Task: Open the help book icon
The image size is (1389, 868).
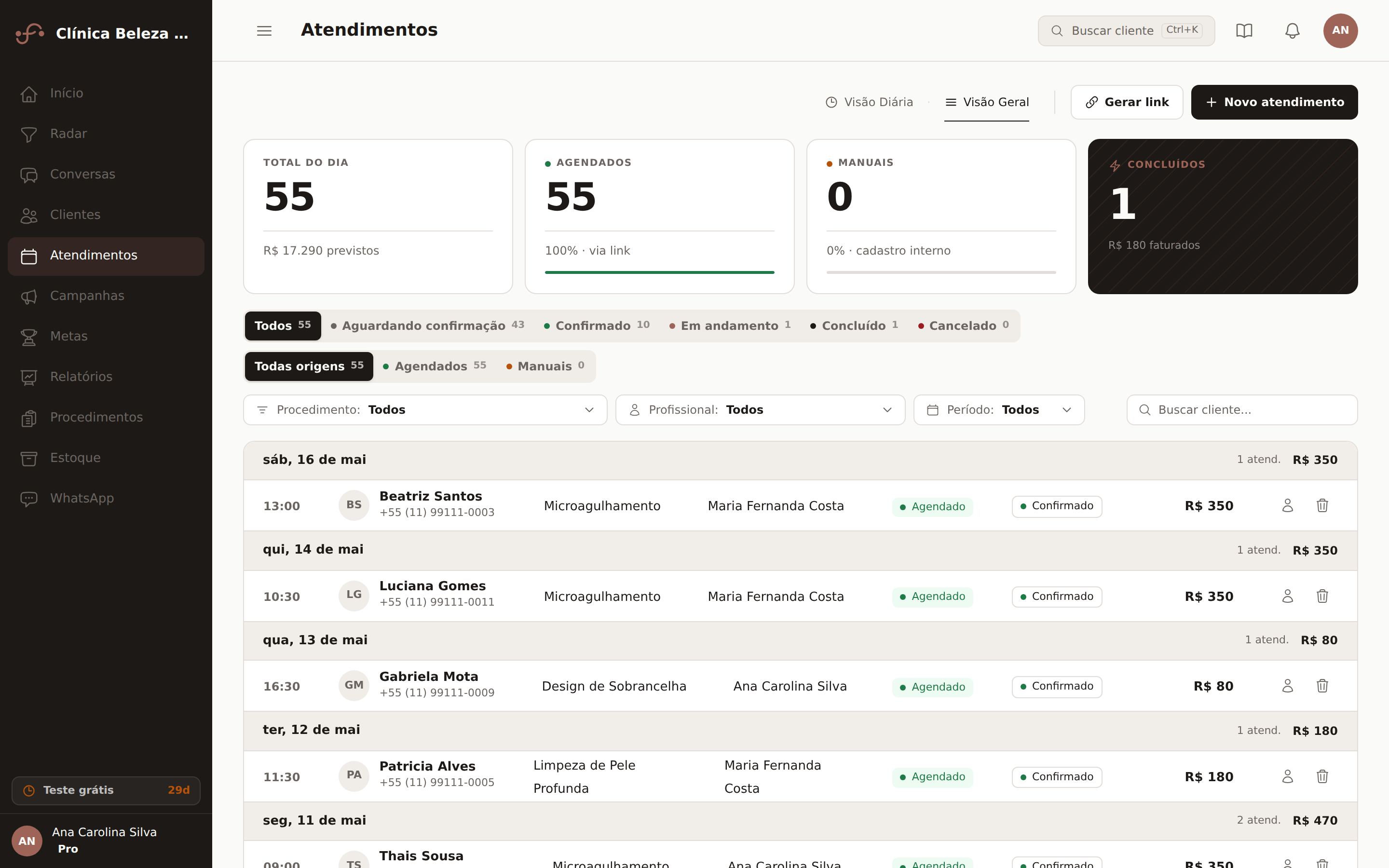Action: coord(1244,30)
